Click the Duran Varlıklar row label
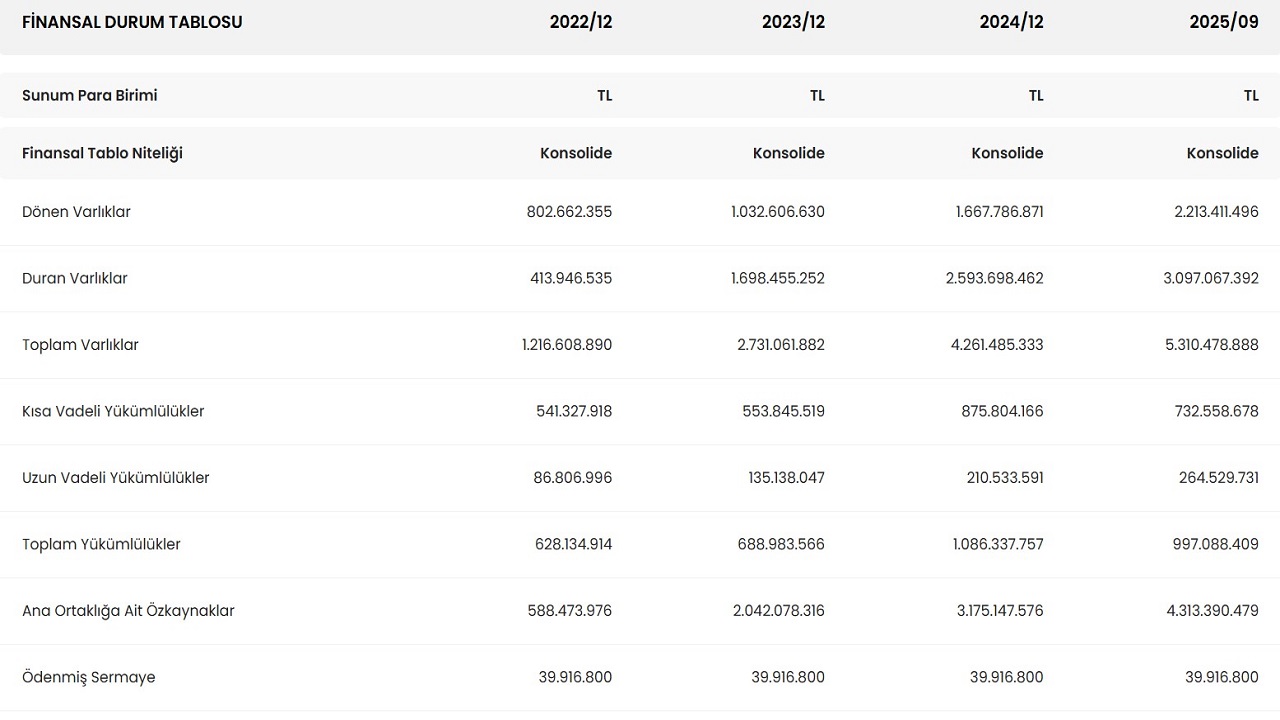 coord(75,279)
